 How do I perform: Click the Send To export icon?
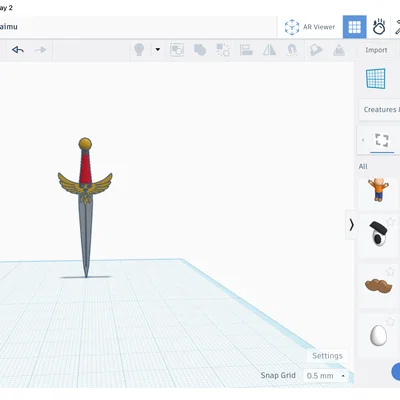(x=339, y=50)
